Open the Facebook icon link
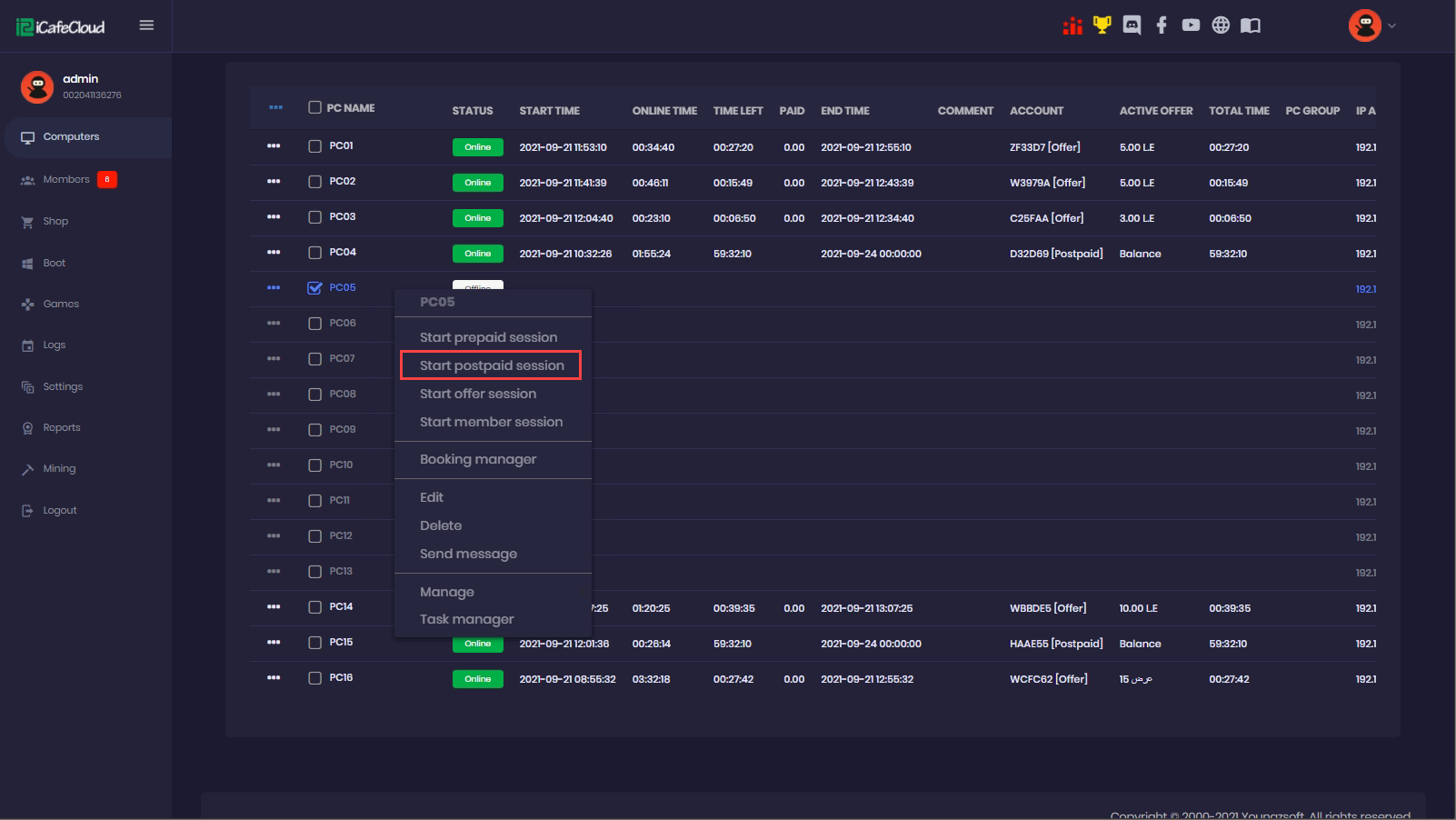 tap(1162, 25)
